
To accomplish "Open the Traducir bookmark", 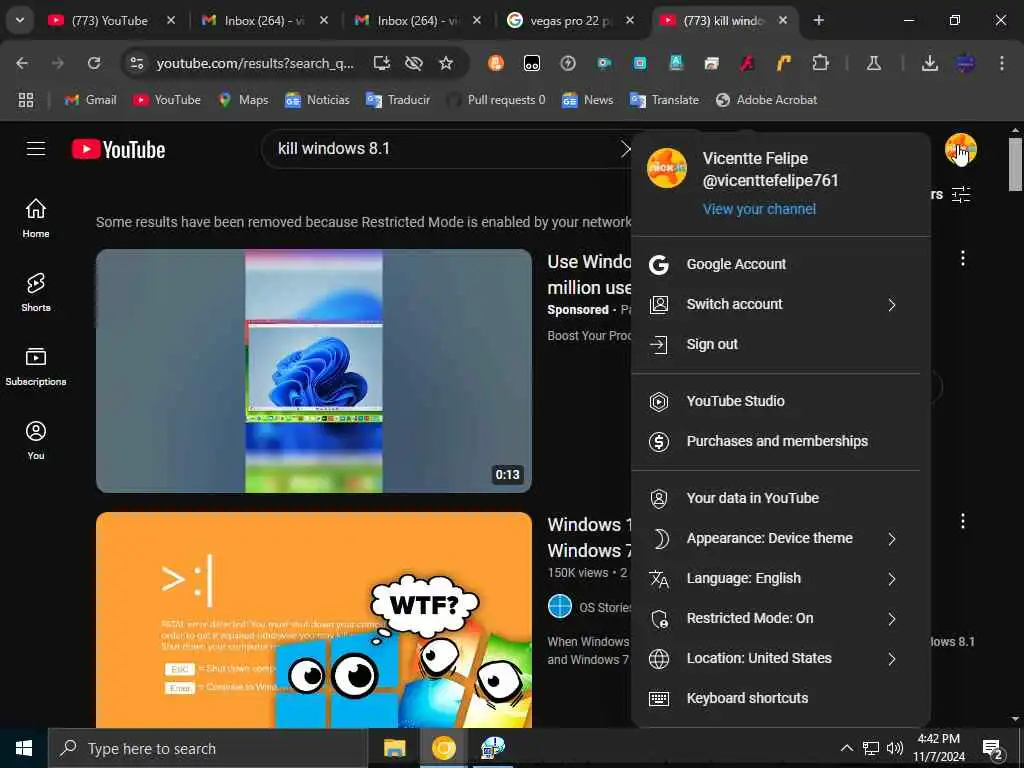I will point(398,100).
